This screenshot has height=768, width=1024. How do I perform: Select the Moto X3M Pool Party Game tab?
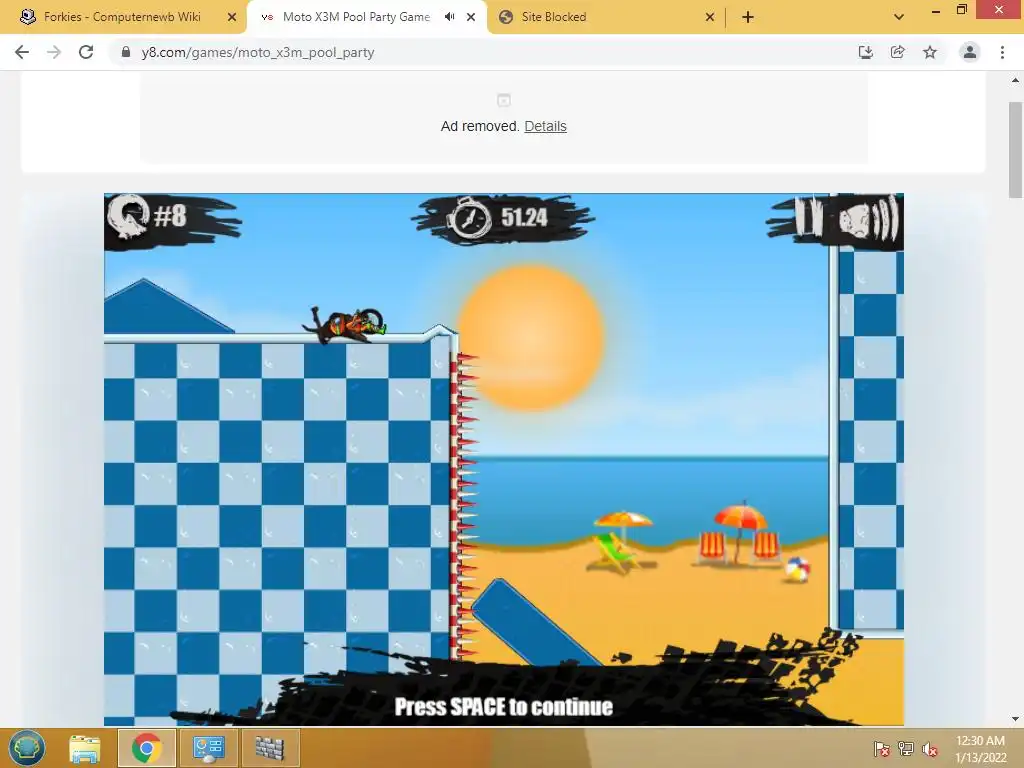point(356,17)
